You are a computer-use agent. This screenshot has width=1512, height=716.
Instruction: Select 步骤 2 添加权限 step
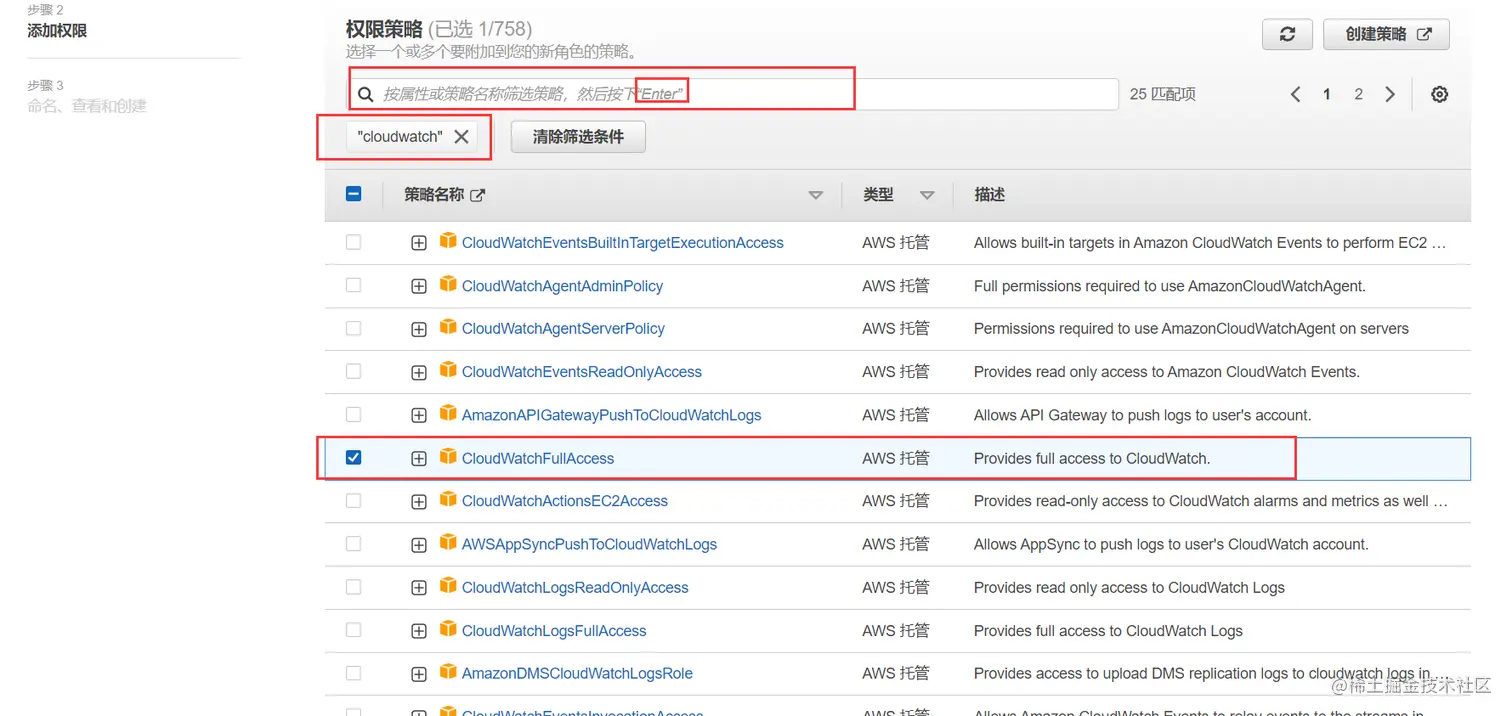[57, 22]
